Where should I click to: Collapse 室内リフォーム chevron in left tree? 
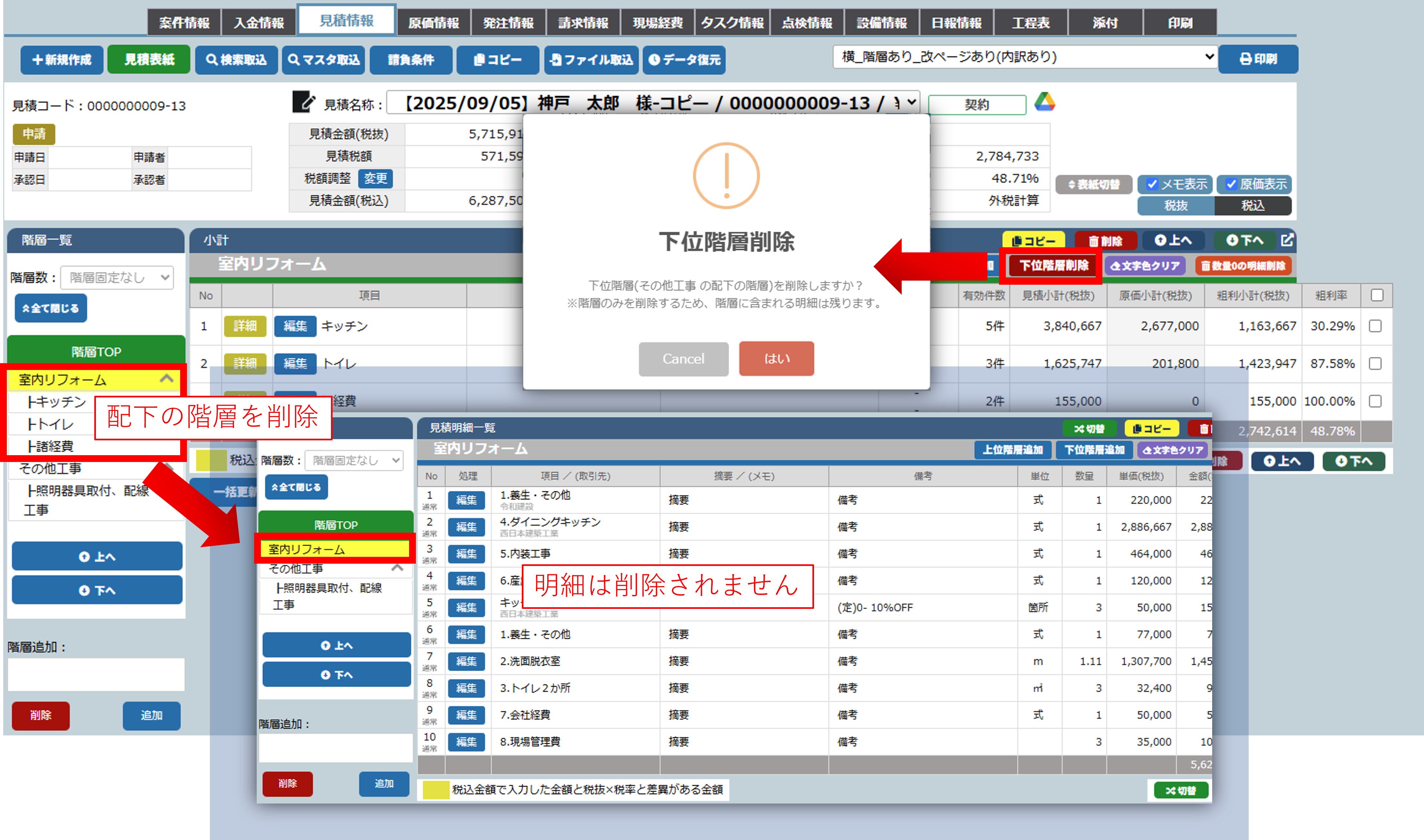point(166,378)
